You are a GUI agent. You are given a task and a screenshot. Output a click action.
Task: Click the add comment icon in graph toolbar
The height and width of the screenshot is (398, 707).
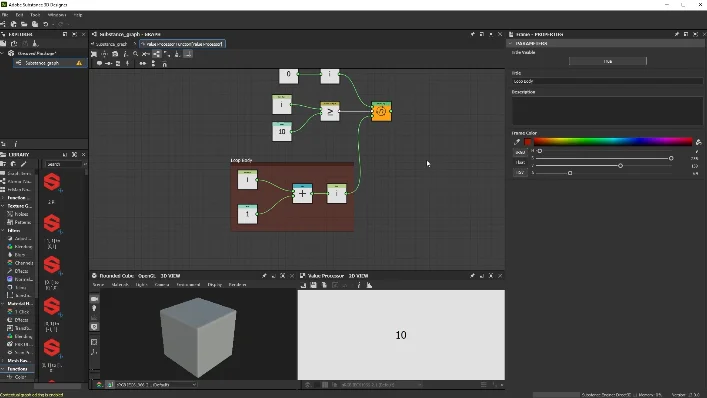pos(99,64)
